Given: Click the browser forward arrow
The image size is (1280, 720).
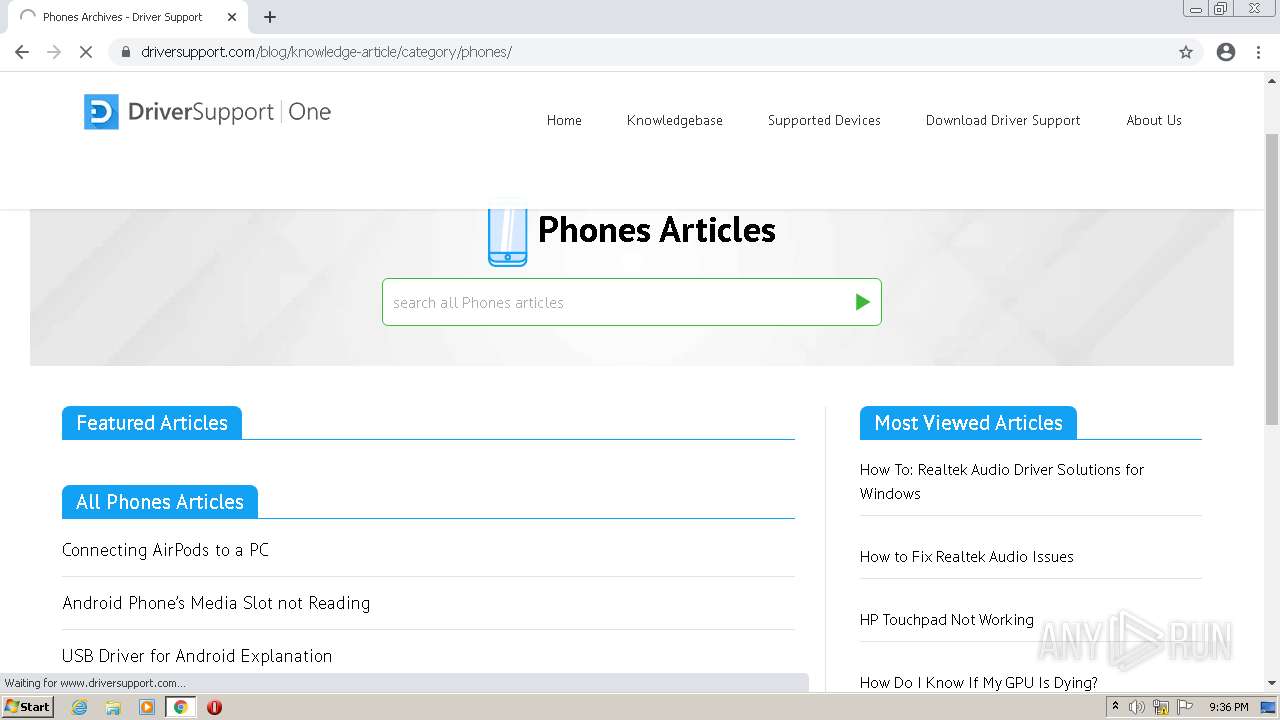Looking at the screenshot, I should (x=54, y=52).
